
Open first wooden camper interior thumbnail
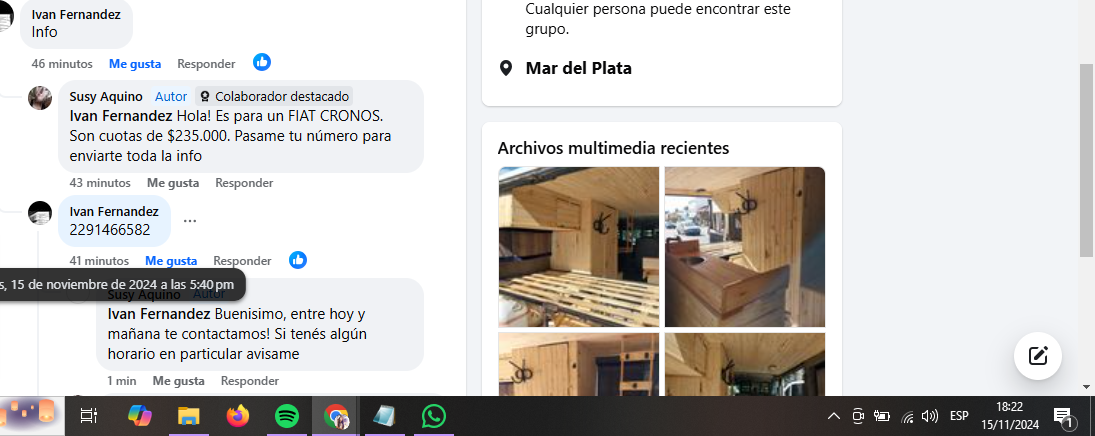pos(579,247)
